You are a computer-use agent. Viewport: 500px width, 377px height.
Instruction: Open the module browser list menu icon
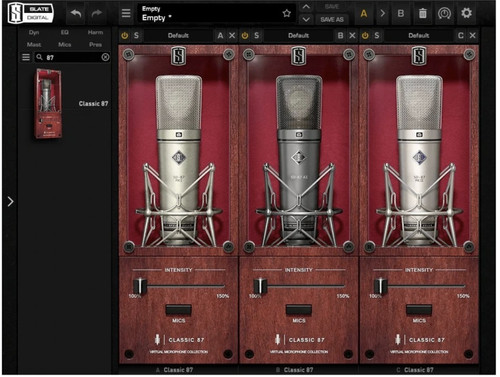coord(26,57)
